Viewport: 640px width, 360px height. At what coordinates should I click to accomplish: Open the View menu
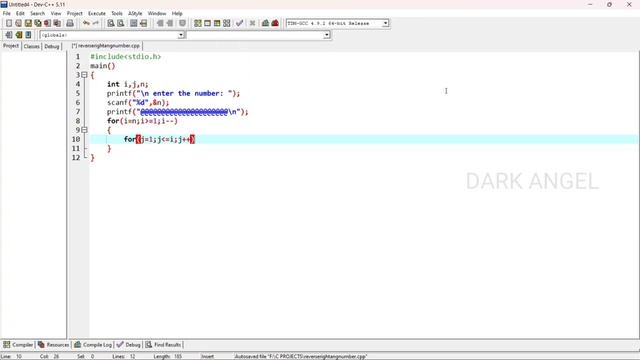(x=56, y=13)
